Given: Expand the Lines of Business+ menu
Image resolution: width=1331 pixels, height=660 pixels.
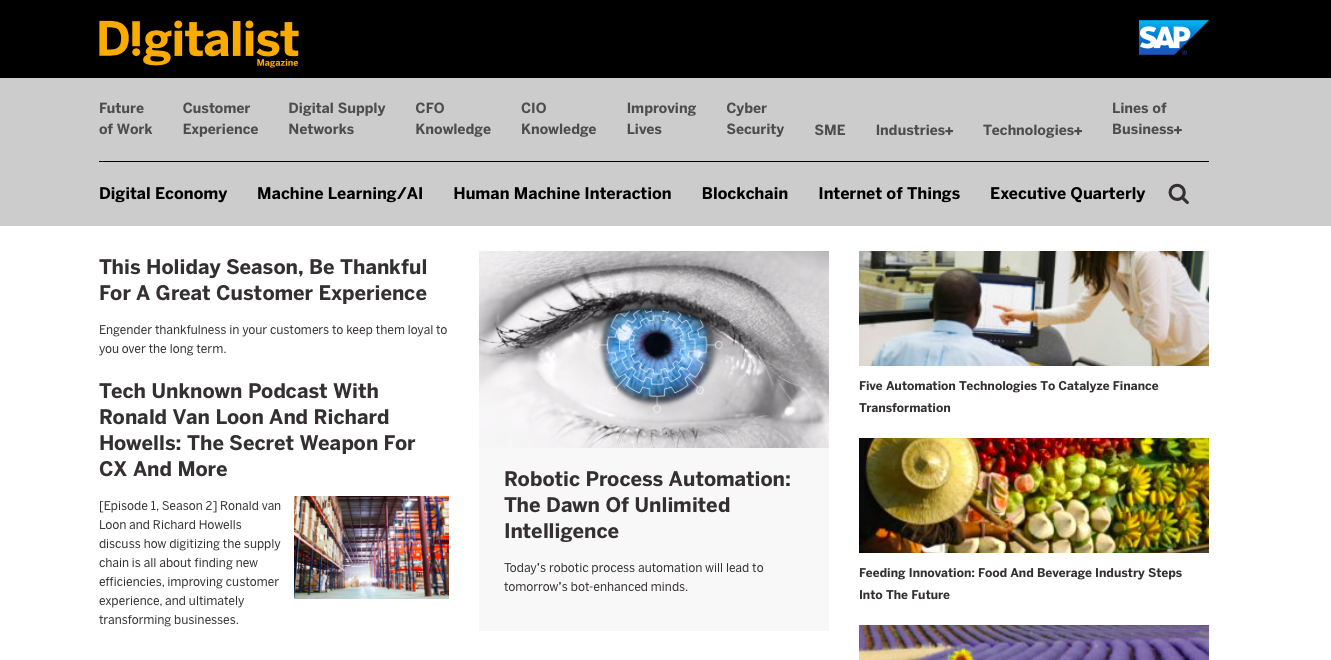Looking at the screenshot, I should click(1147, 119).
